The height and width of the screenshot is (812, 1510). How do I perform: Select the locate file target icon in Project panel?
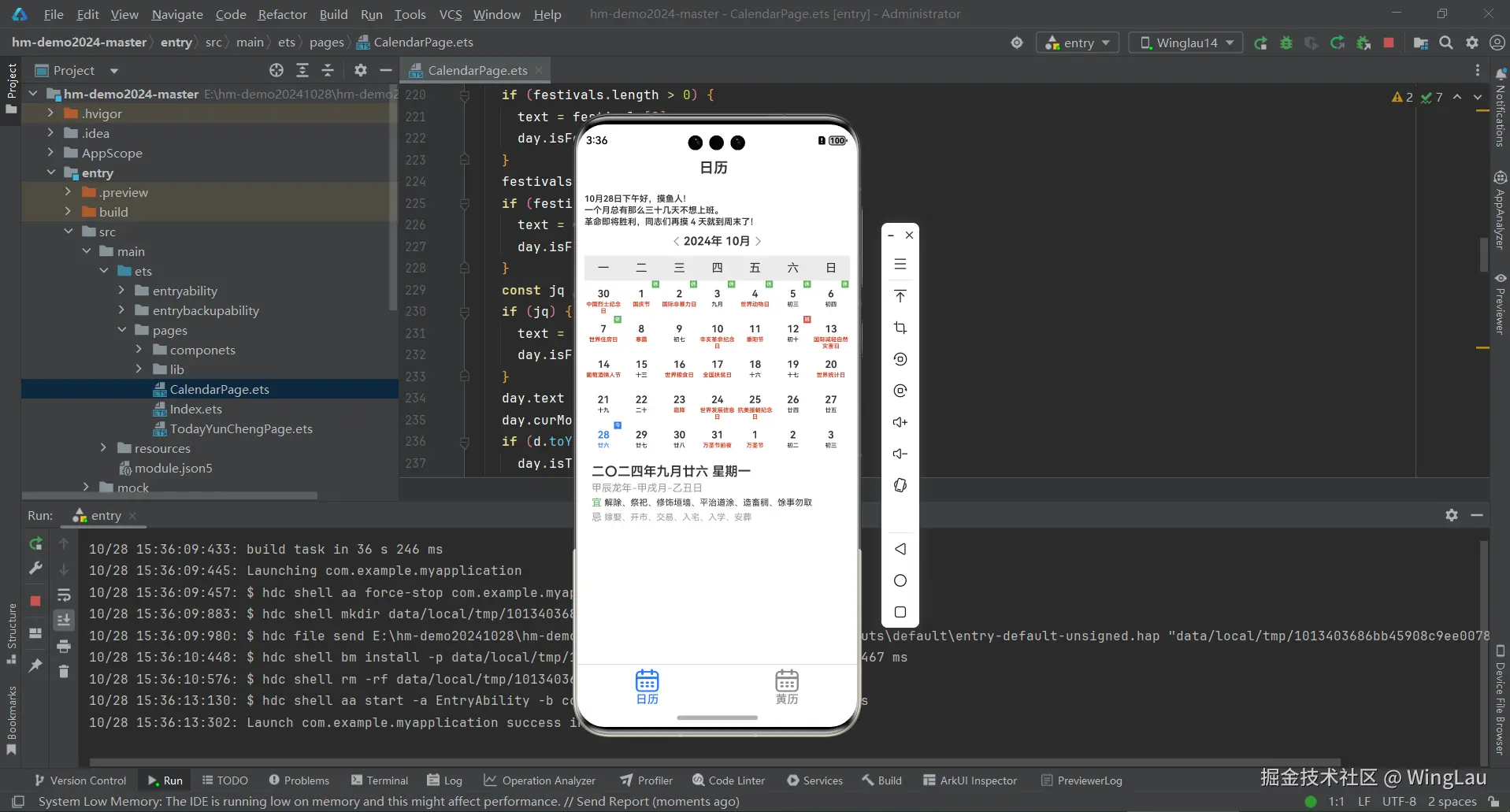(x=276, y=71)
